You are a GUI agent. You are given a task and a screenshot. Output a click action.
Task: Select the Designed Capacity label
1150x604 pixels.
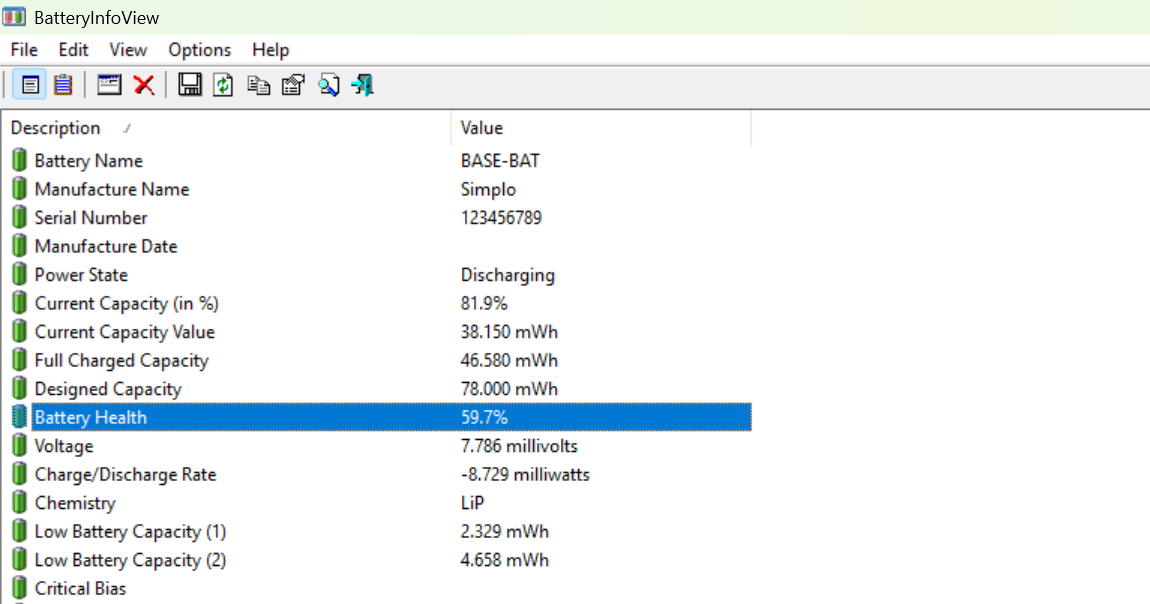coord(108,389)
